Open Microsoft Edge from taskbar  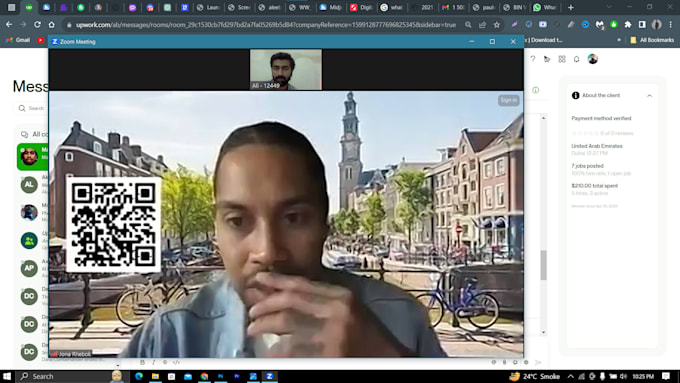pyautogui.click(x=139, y=376)
